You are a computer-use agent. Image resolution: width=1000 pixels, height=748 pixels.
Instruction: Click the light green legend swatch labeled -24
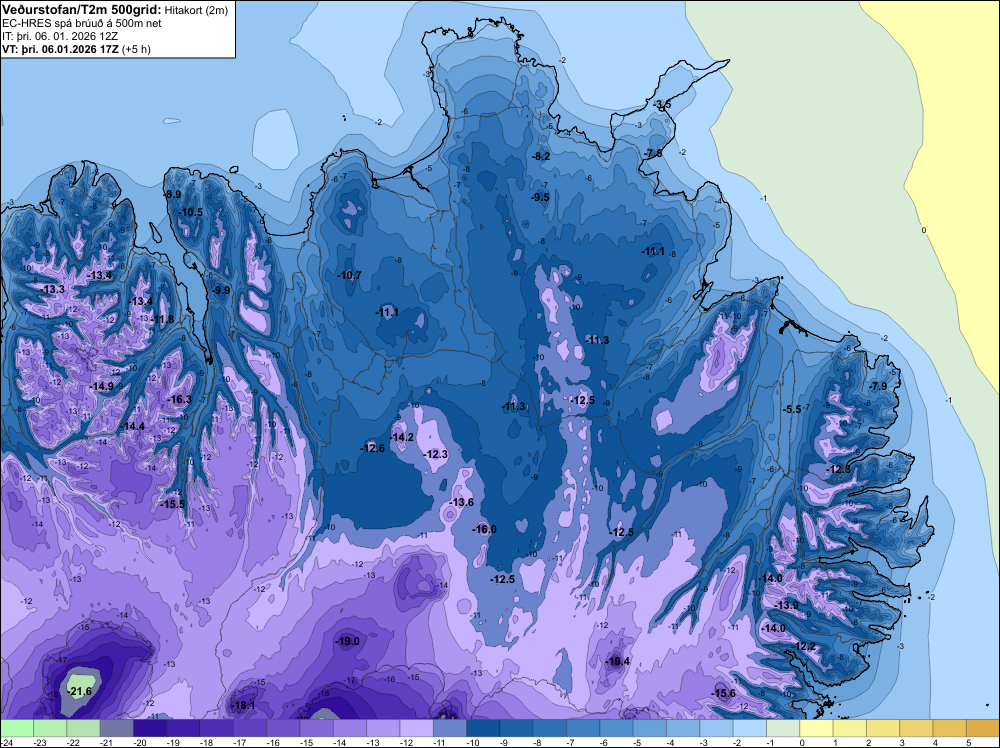[x=17, y=728]
